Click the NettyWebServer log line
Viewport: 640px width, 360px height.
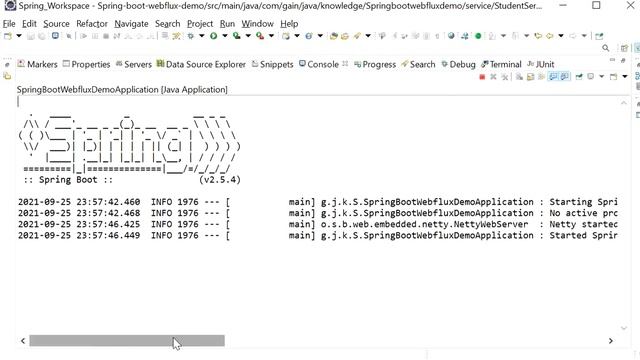[318, 224]
